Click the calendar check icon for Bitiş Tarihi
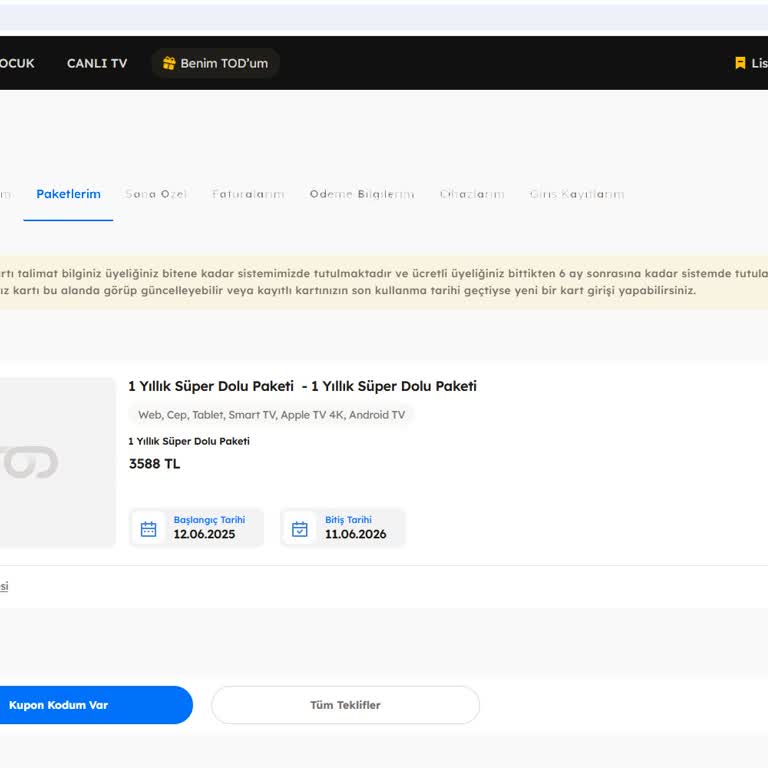Image resolution: width=768 pixels, height=768 pixels. (300, 528)
